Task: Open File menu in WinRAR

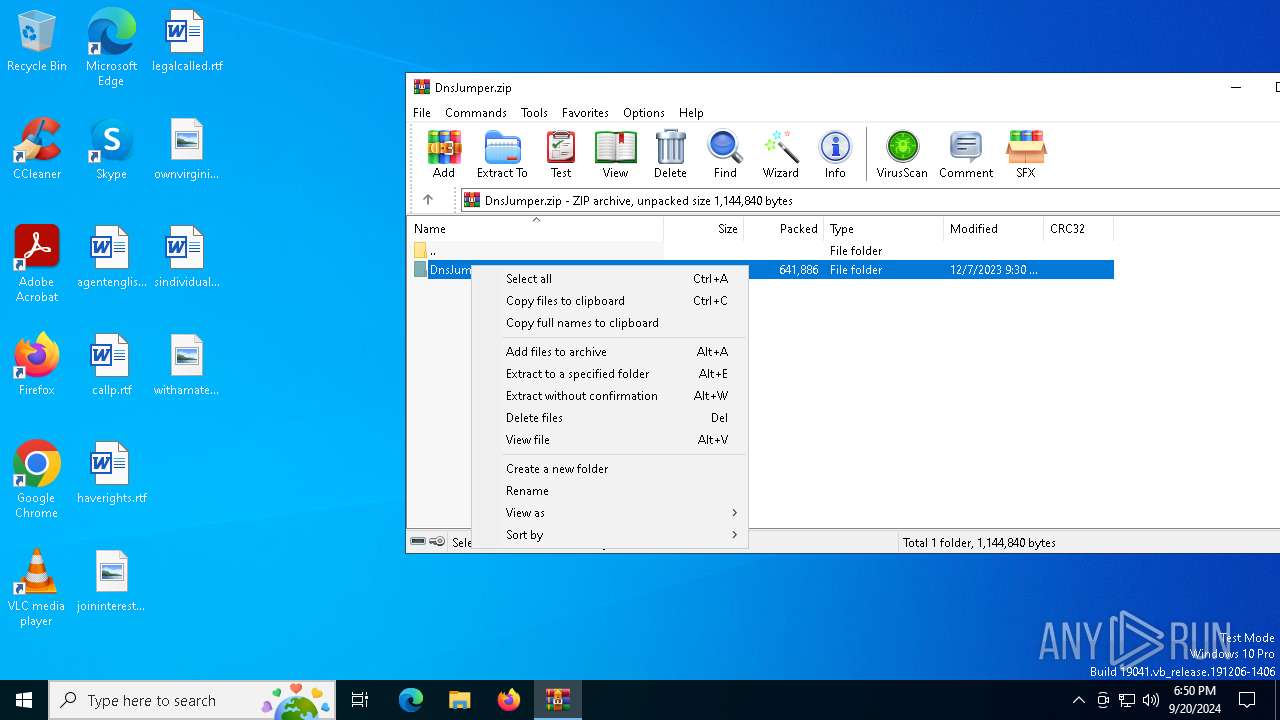Action: tap(422, 113)
